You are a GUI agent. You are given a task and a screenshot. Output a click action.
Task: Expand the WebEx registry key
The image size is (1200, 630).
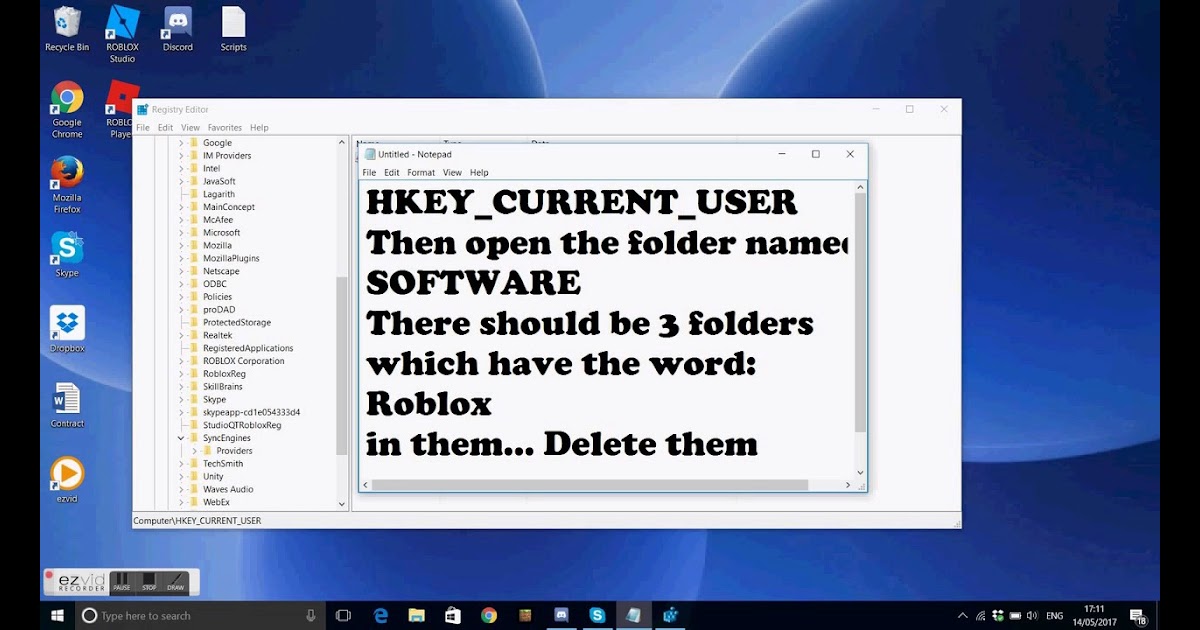pos(182,502)
